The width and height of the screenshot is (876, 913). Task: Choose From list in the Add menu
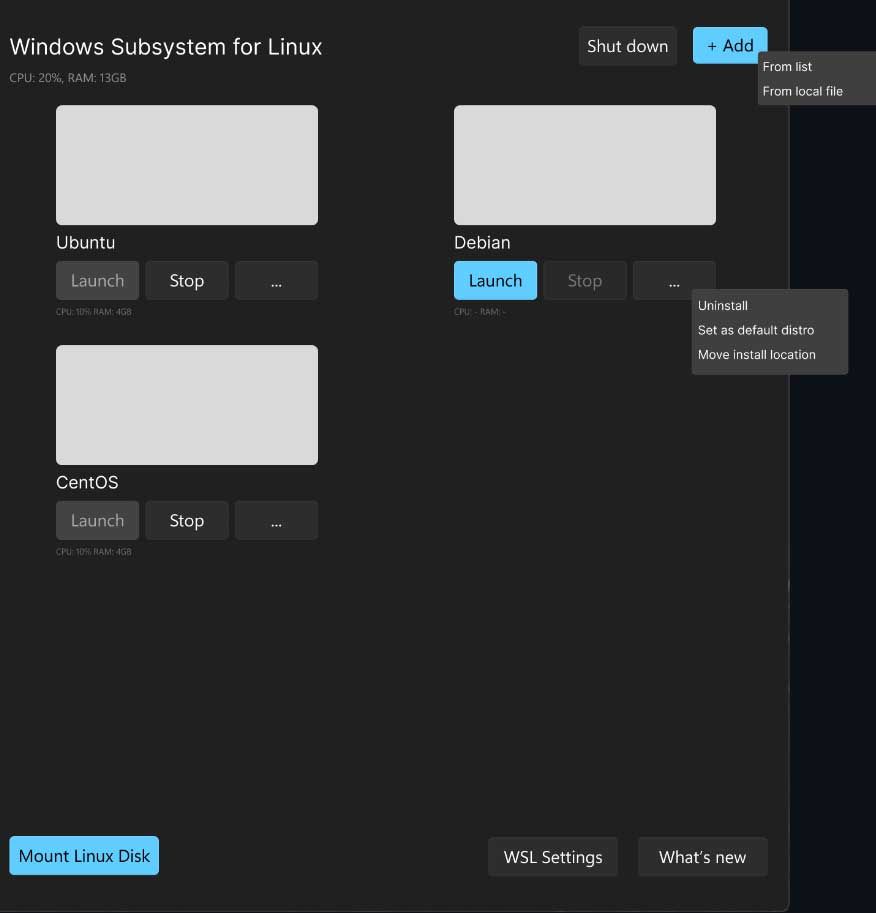point(787,67)
